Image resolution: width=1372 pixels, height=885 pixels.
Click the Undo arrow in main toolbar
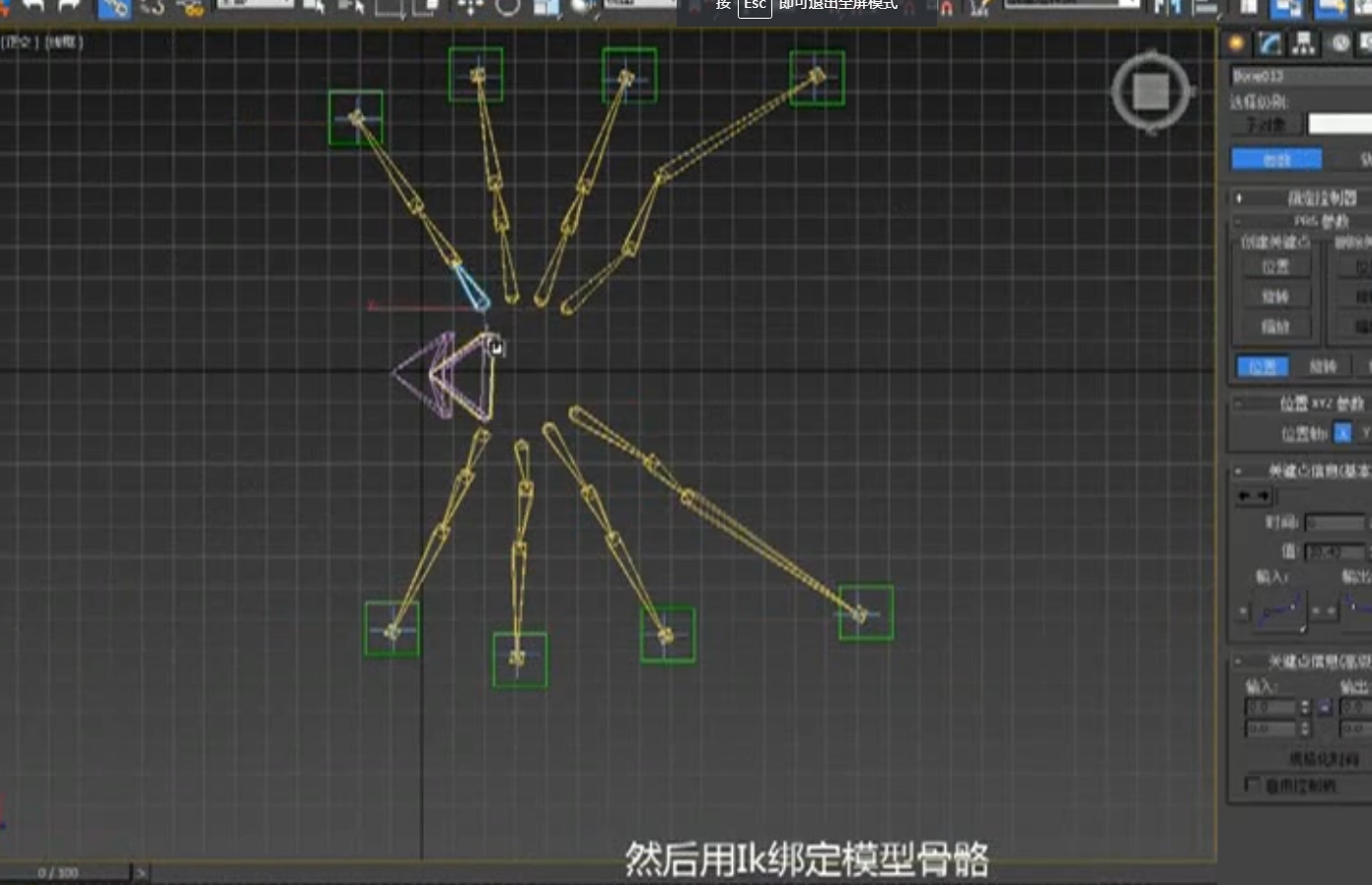click(34, 6)
